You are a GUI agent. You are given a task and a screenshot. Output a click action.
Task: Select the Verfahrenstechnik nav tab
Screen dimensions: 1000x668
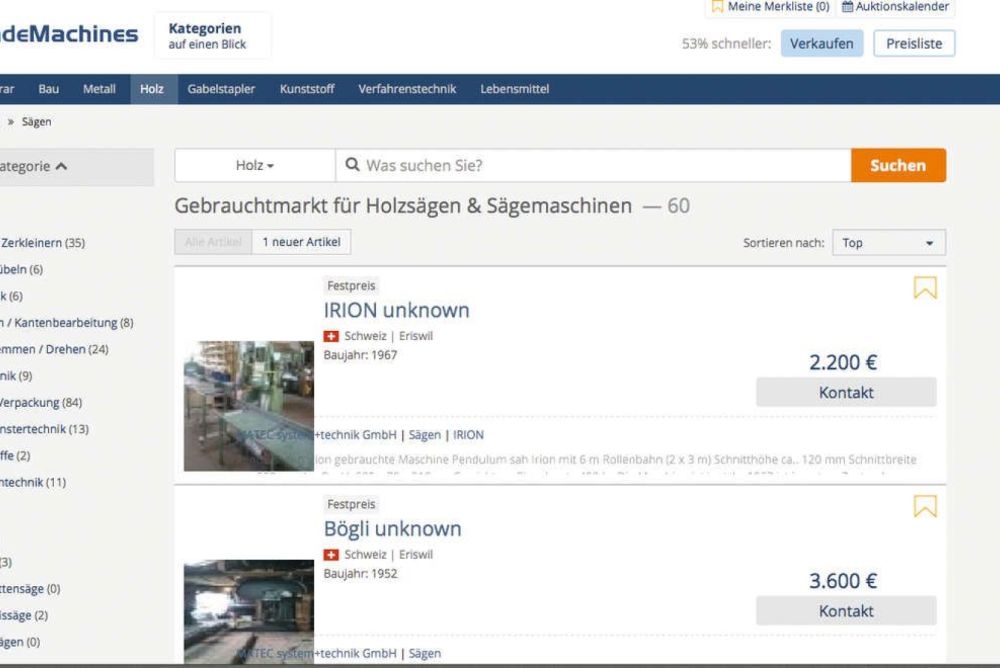point(407,89)
